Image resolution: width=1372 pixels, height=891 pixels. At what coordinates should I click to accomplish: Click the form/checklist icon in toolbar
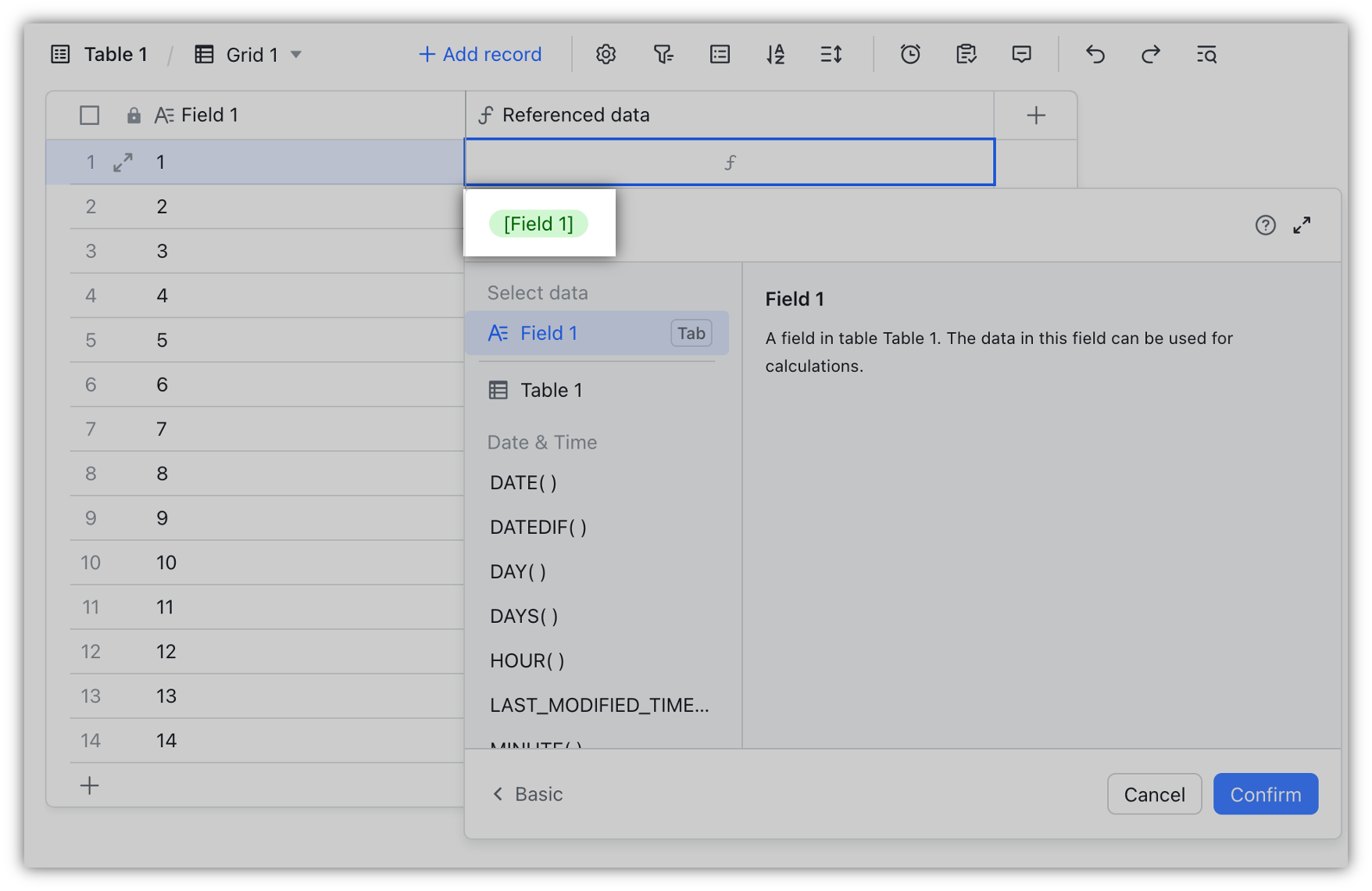(x=966, y=54)
